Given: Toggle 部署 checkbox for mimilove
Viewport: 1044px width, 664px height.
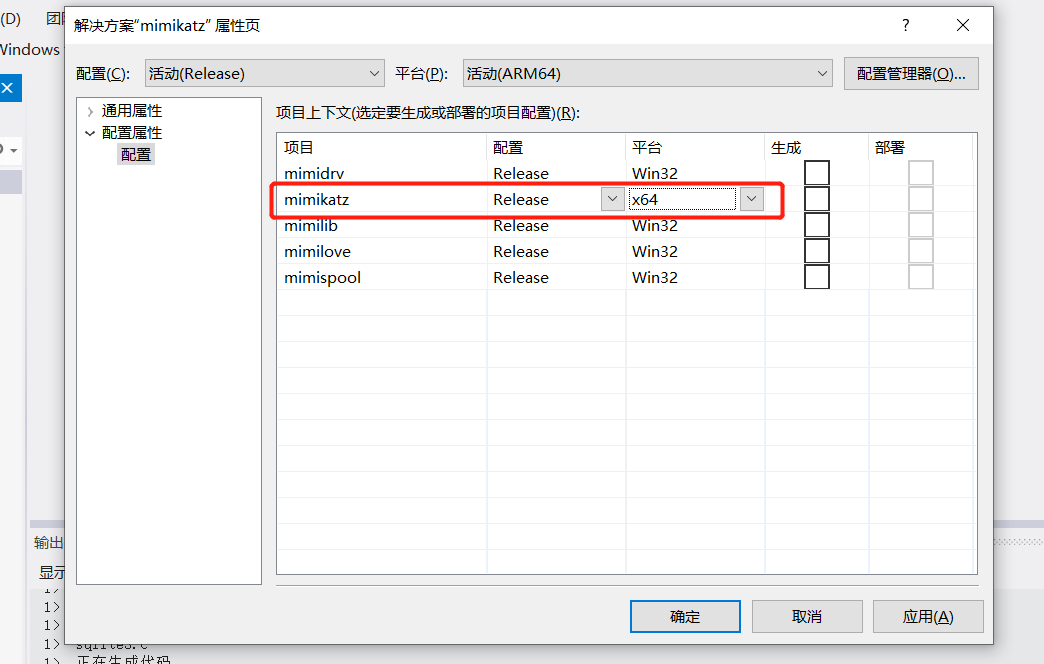Looking at the screenshot, I should point(921,251).
